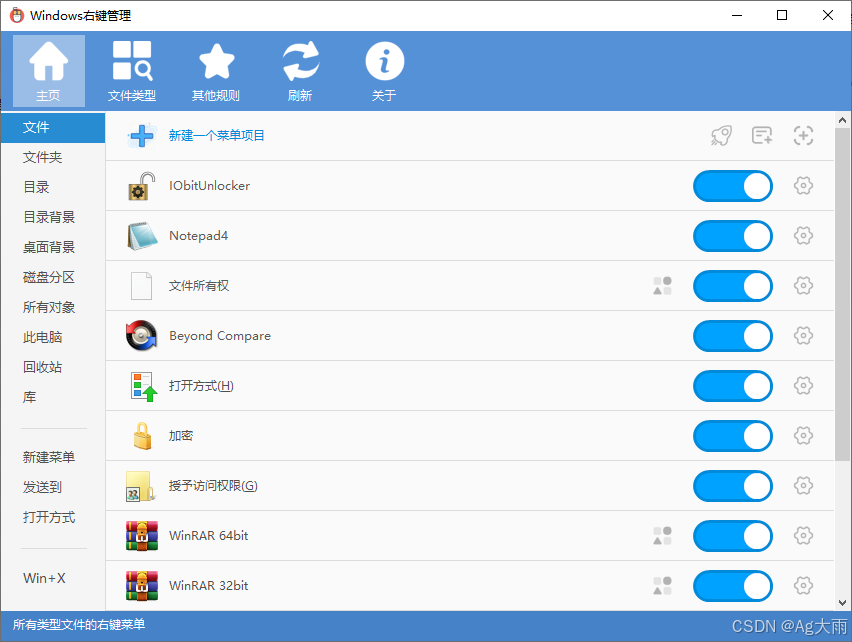The width and height of the screenshot is (852, 642).
Task: Click the add-note icon in header row
Action: pos(762,135)
